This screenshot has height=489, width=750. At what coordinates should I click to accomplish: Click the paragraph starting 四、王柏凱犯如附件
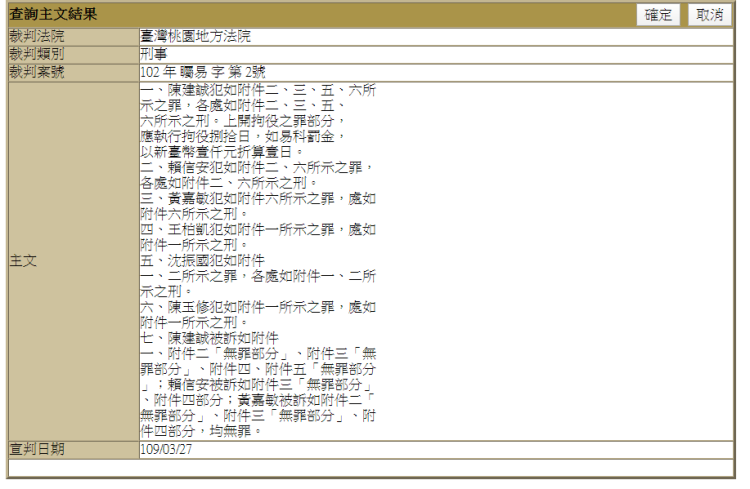pyautogui.click(x=258, y=236)
